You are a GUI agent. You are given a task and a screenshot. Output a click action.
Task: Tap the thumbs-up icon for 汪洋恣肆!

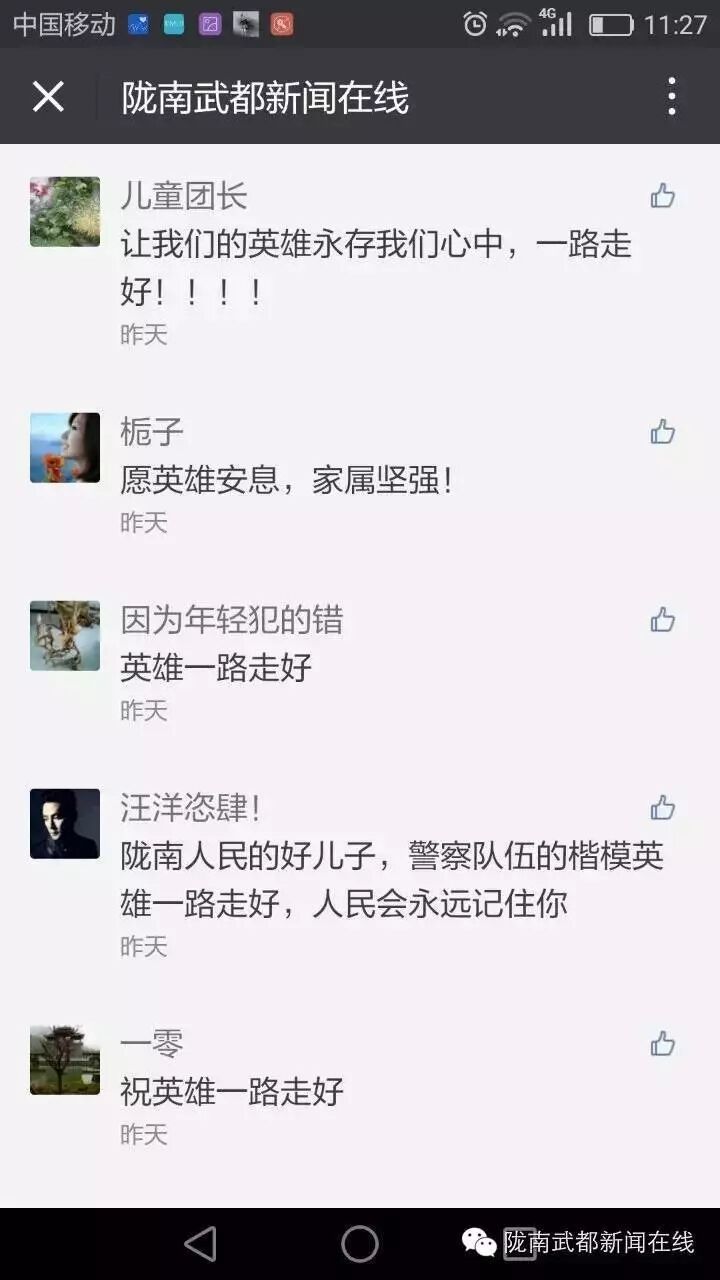pyautogui.click(x=662, y=808)
